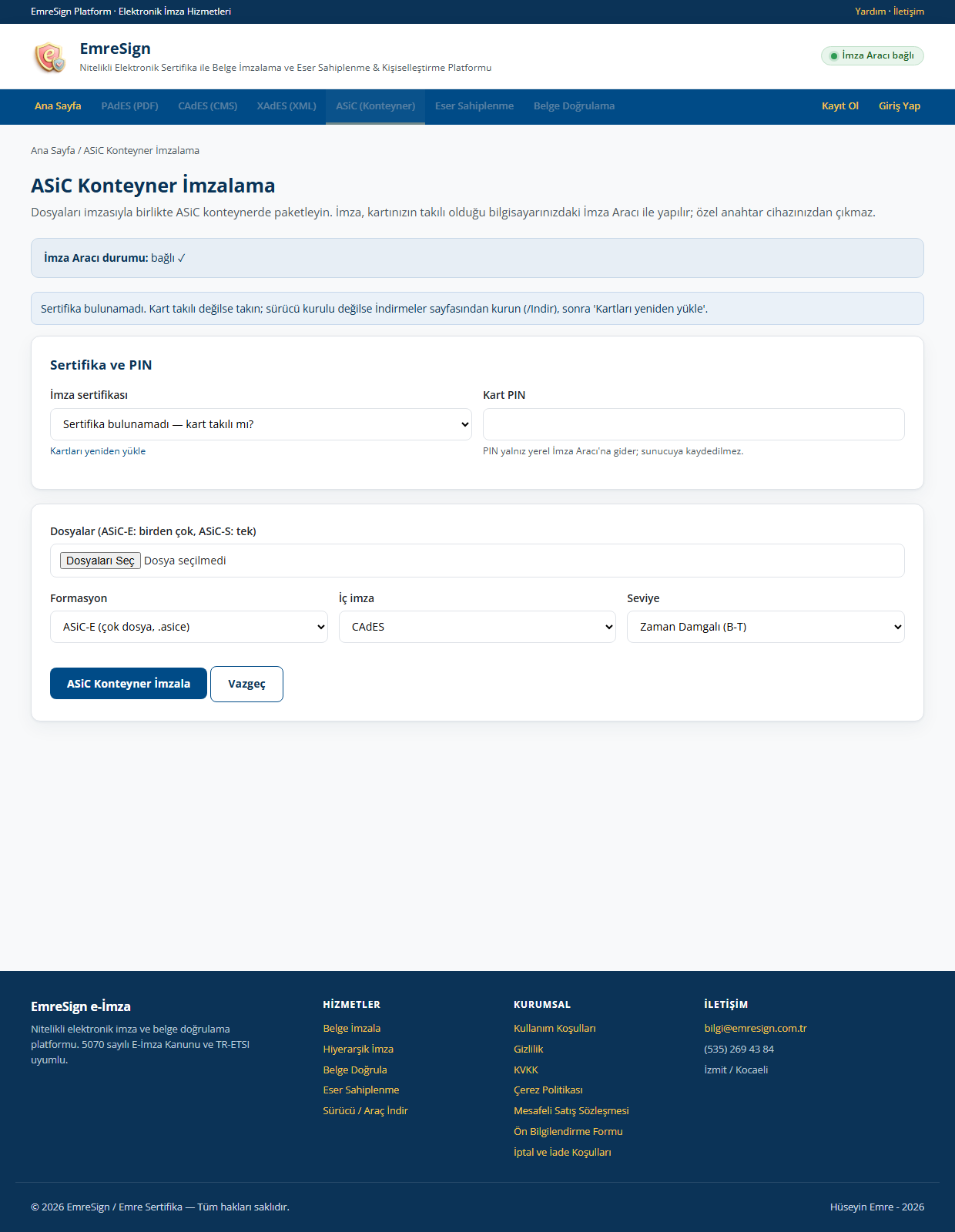Viewport: 955px width, 1232px height.
Task: Click the 'ASiC Konteyner İmzalama' page heading
Action: tap(153, 186)
